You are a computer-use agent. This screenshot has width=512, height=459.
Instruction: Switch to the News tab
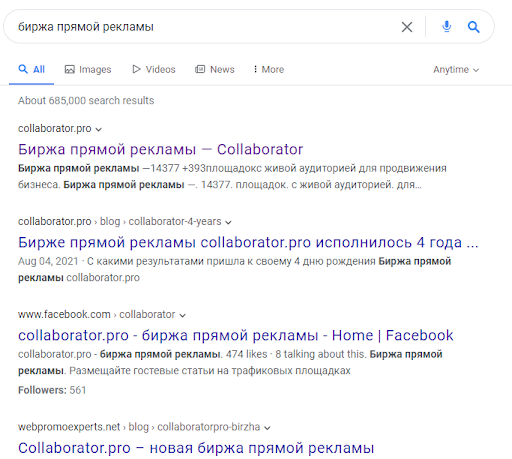[215, 69]
